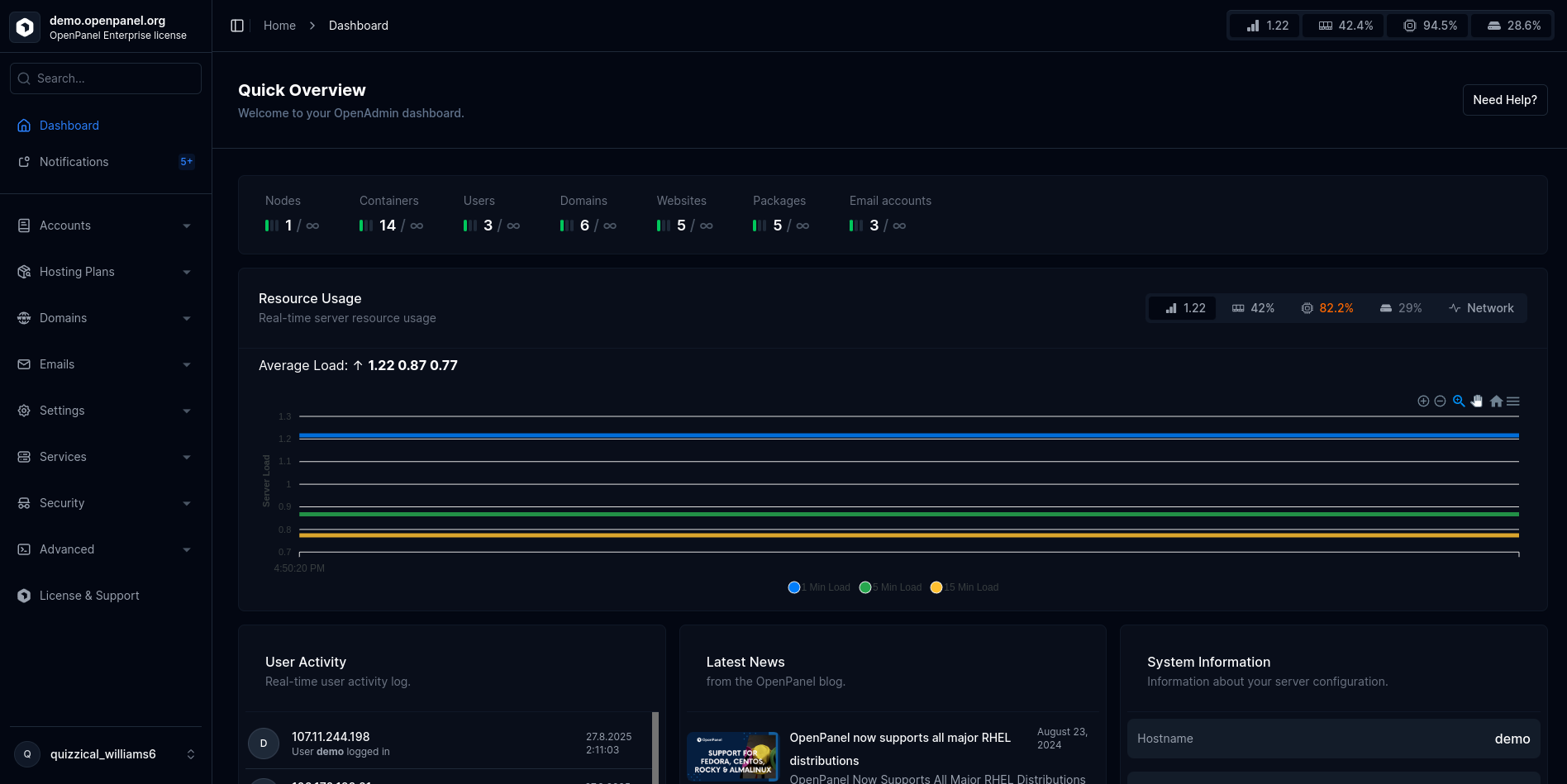Click the License & Support icon
The height and width of the screenshot is (784, 1567).
pyautogui.click(x=24, y=596)
